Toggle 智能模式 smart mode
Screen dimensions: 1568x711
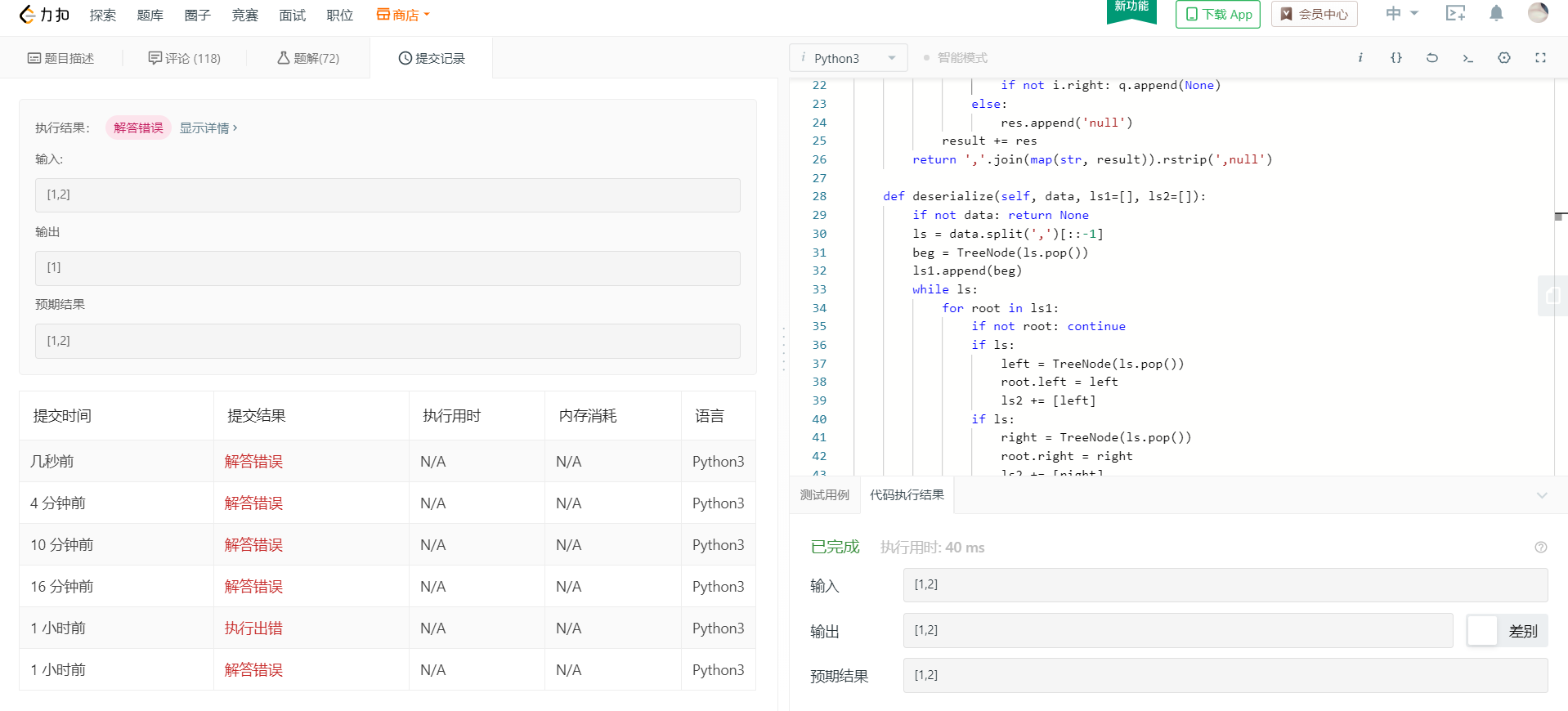click(955, 58)
